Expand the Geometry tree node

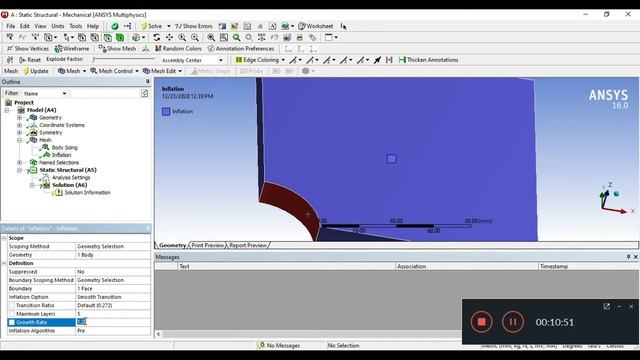pyautogui.click(x=19, y=118)
